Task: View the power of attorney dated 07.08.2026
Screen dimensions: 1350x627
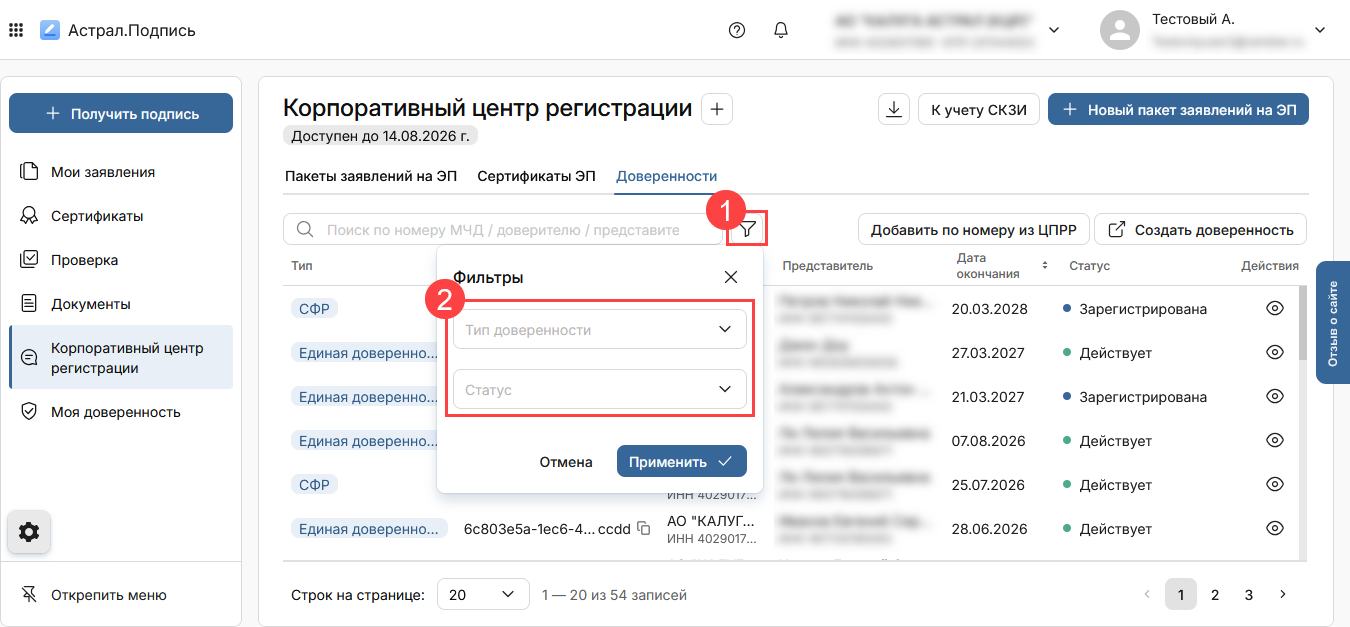Action: click(x=1274, y=441)
